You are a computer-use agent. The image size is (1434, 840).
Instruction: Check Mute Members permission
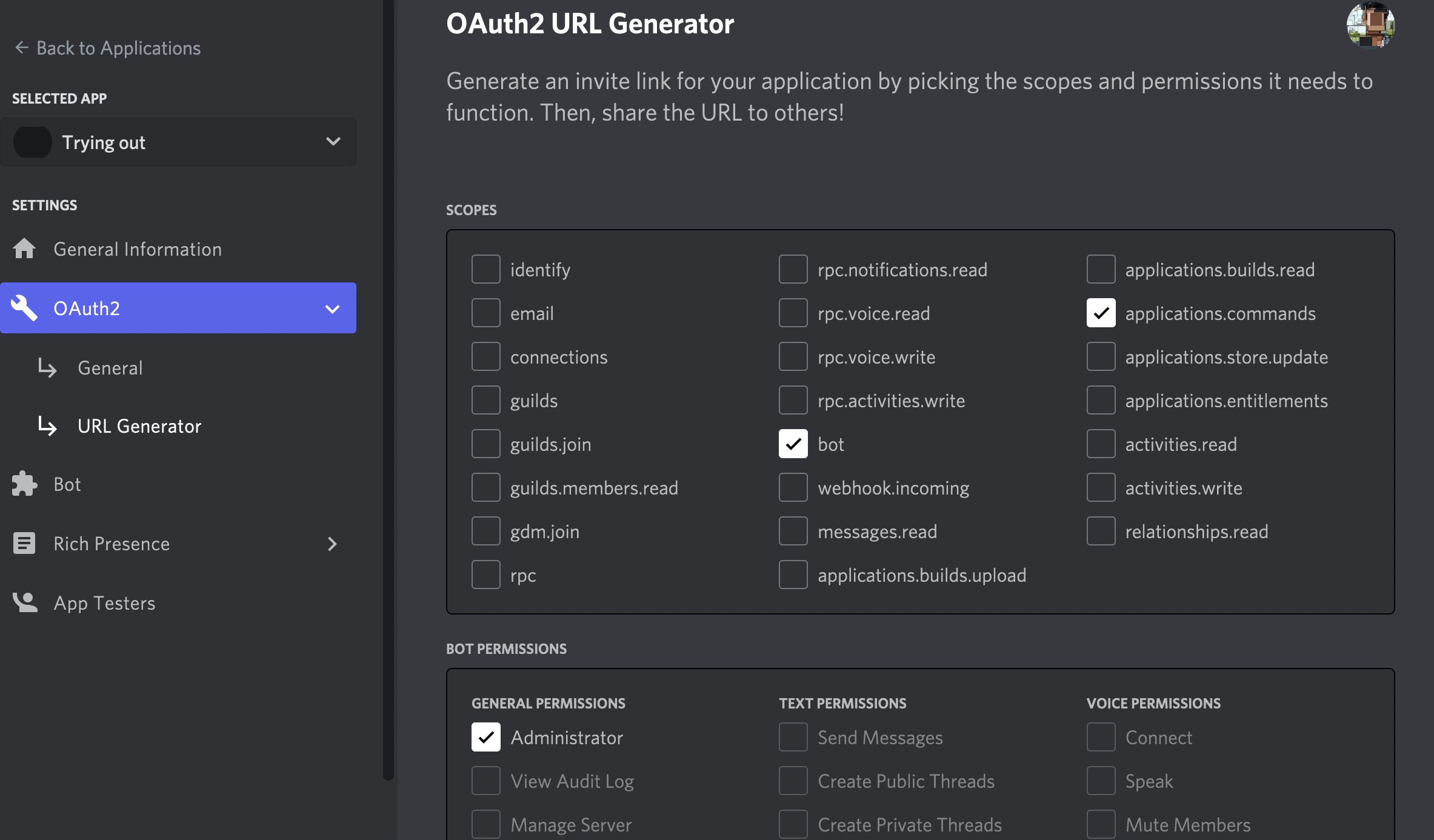point(1101,824)
